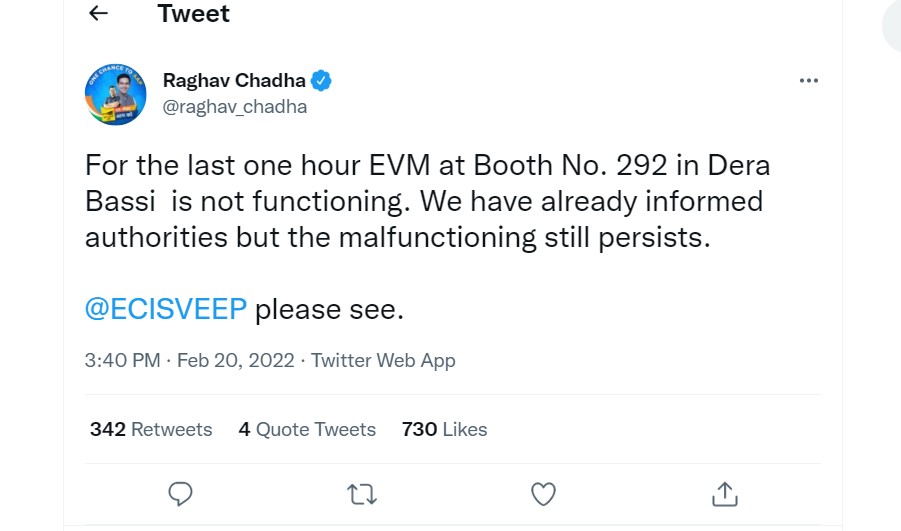
Task: Click the @raghav_chadha handle
Action: [234, 106]
